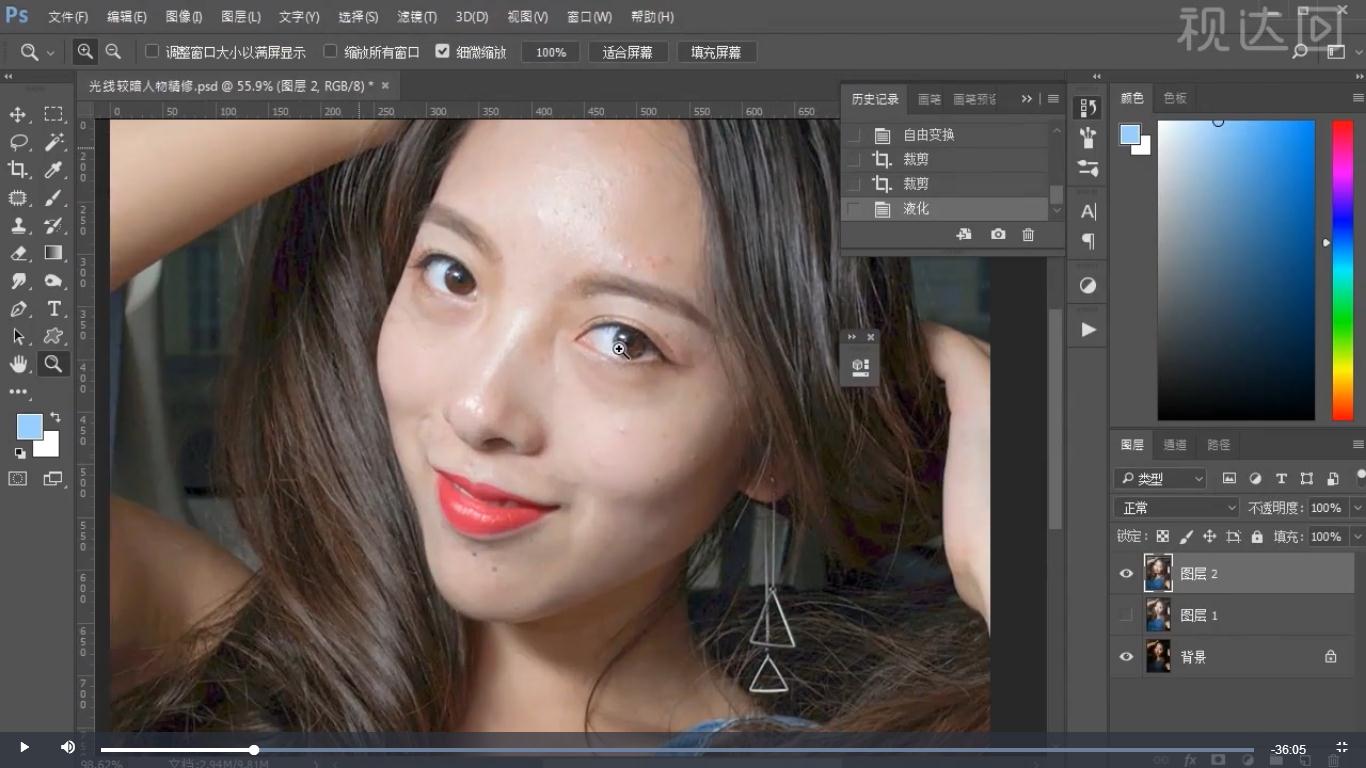The width and height of the screenshot is (1366, 768).
Task: Select the Eraser tool
Action: pos(18,254)
